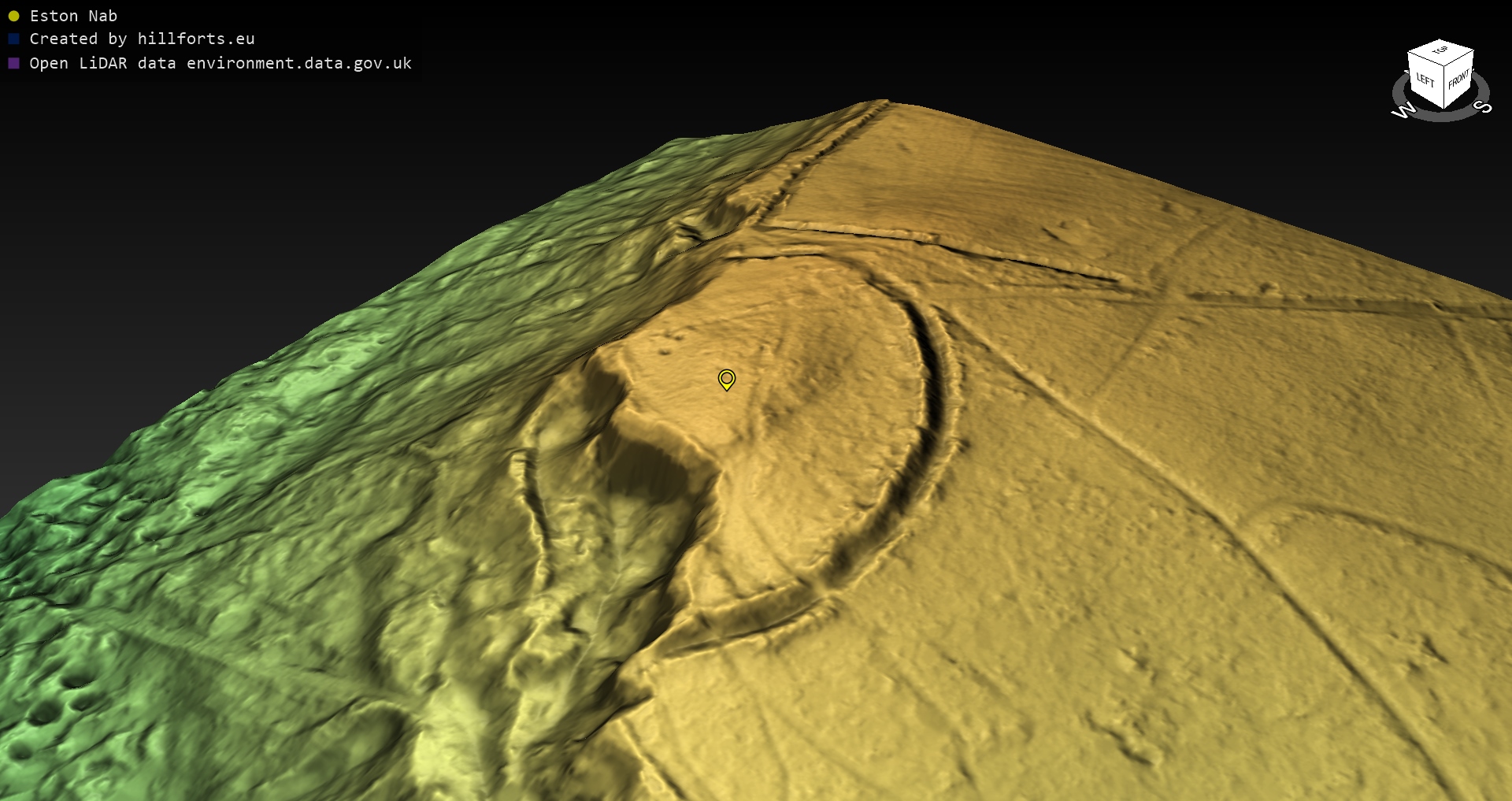Click the edge between LEFT and FRONT faces
Screen dimensions: 1512x801
click(1443, 88)
